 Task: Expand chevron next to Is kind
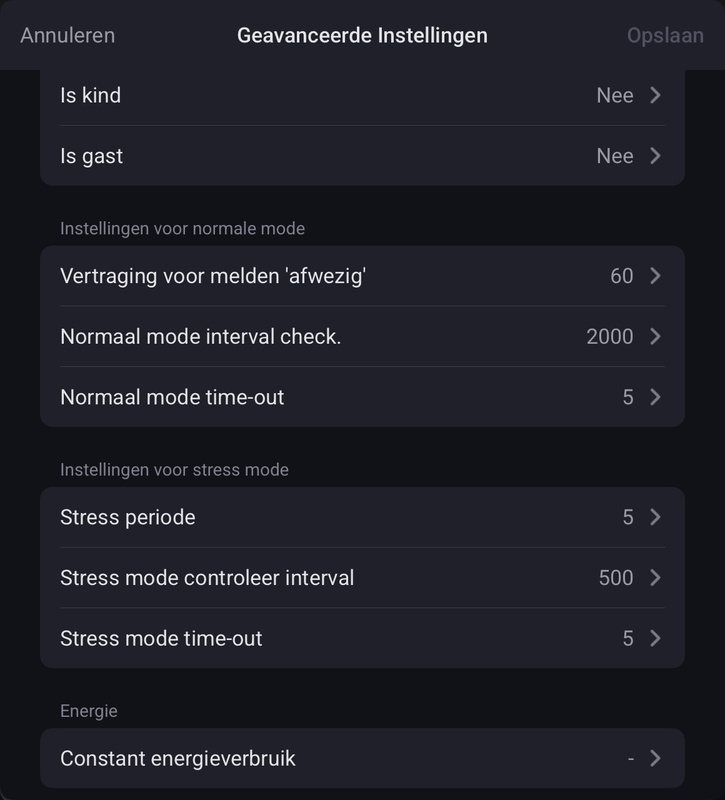coord(655,96)
